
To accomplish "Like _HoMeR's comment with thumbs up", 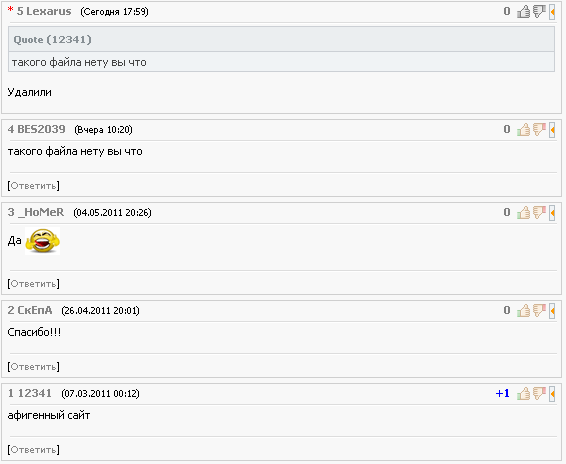I will coord(523,212).
